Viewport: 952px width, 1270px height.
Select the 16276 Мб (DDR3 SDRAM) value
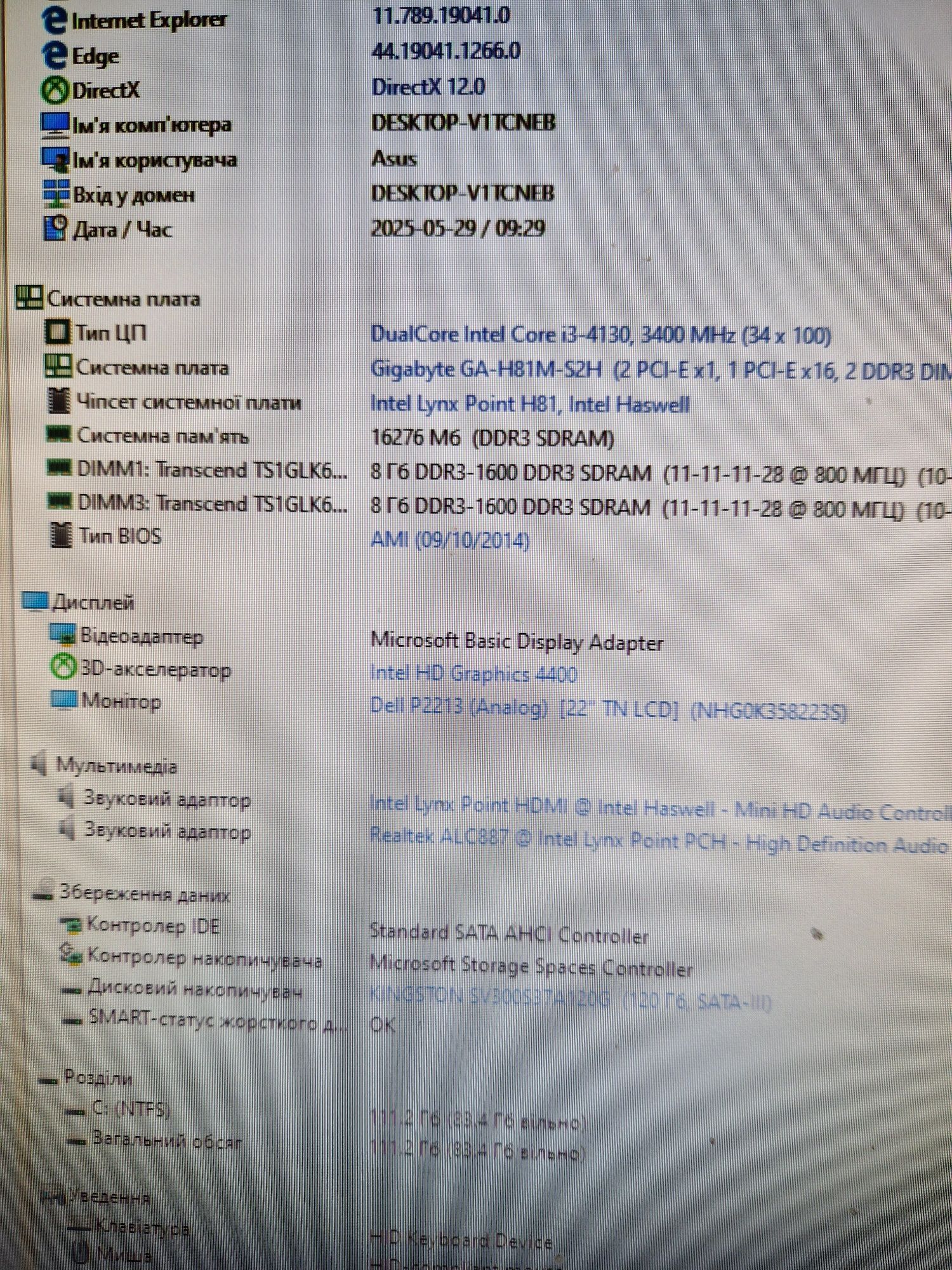[x=493, y=438]
